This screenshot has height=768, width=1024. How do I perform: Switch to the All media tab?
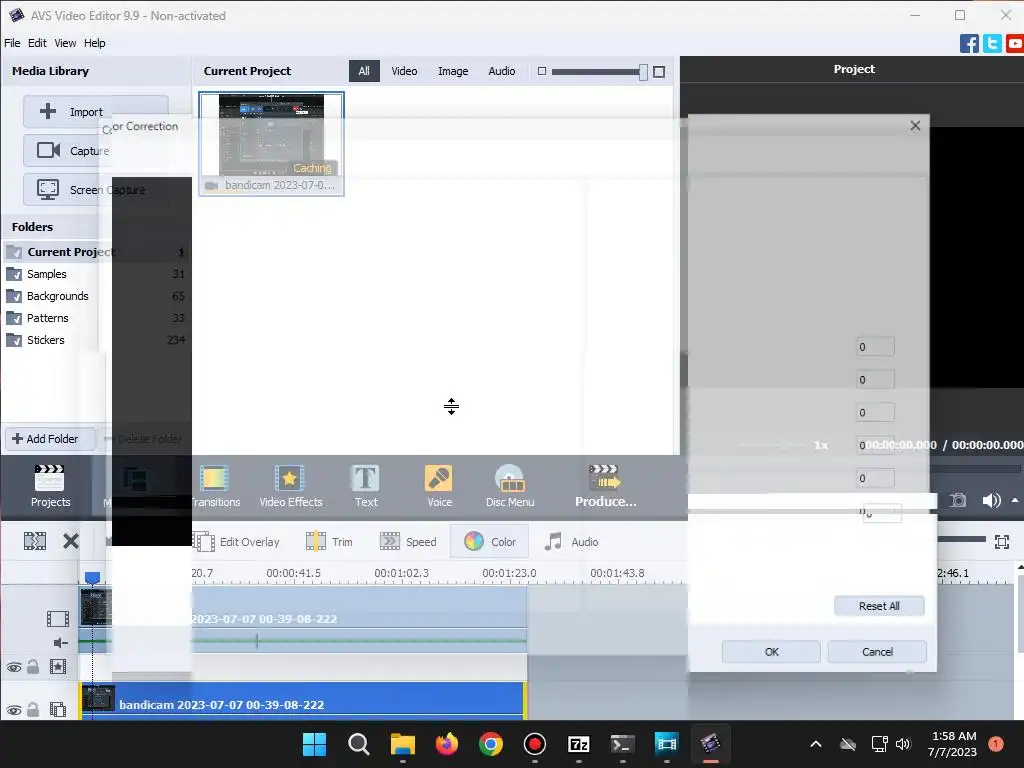[364, 71]
